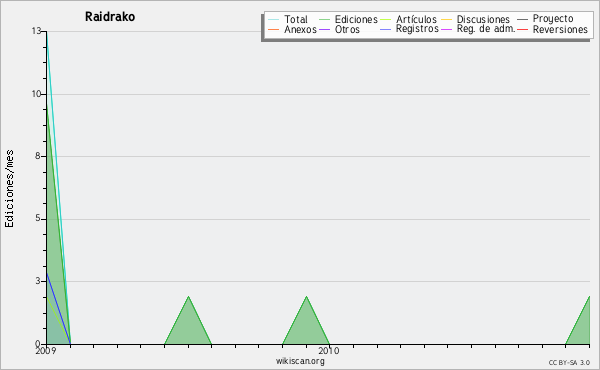Image resolution: width=600 pixels, height=370 pixels.
Task: Click the red Reversiones color line in legend
Action: pyautogui.click(x=522, y=29)
